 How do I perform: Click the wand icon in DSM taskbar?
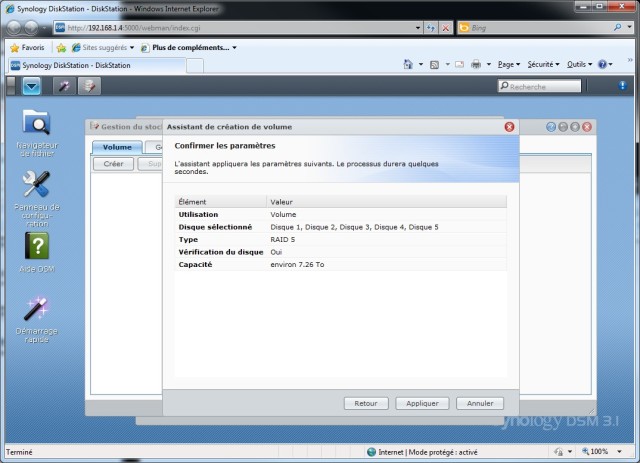coord(63,87)
